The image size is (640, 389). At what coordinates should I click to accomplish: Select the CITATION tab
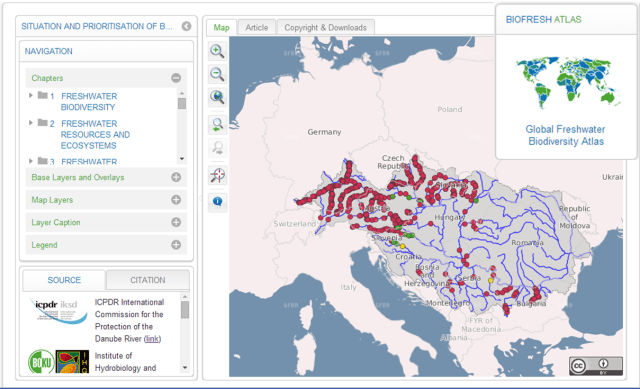click(x=148, y=280)
